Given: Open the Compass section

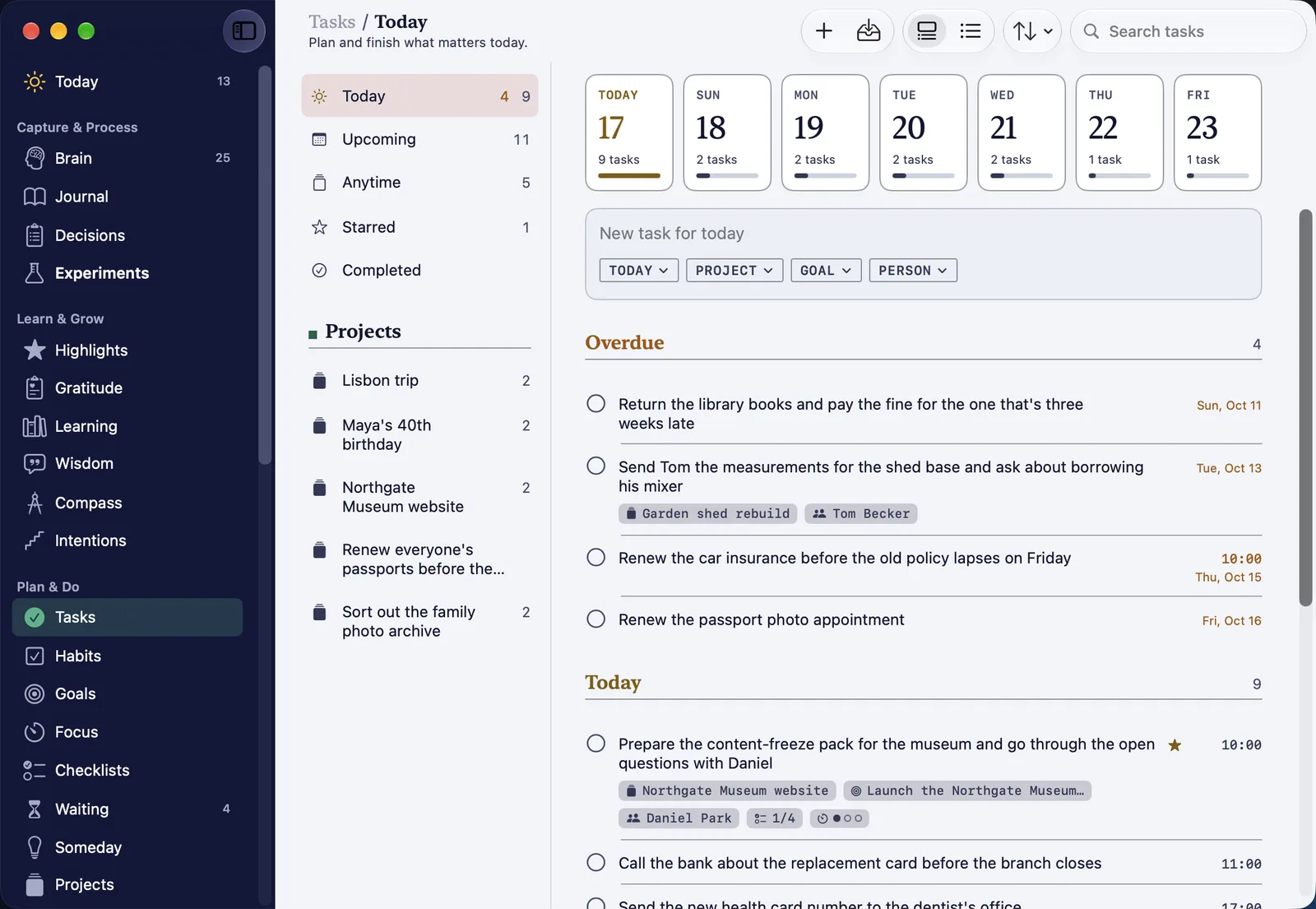Looking at the screenshot, I should pos(127,503).
